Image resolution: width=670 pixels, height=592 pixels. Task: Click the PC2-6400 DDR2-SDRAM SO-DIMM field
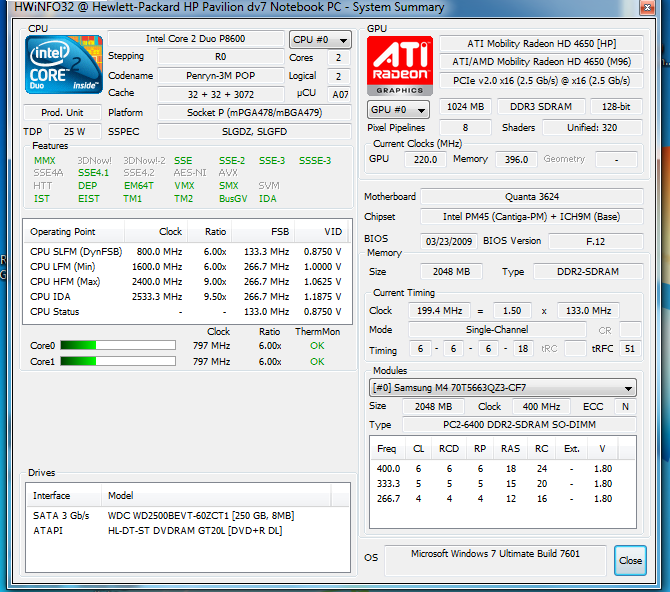pos(519,424)
